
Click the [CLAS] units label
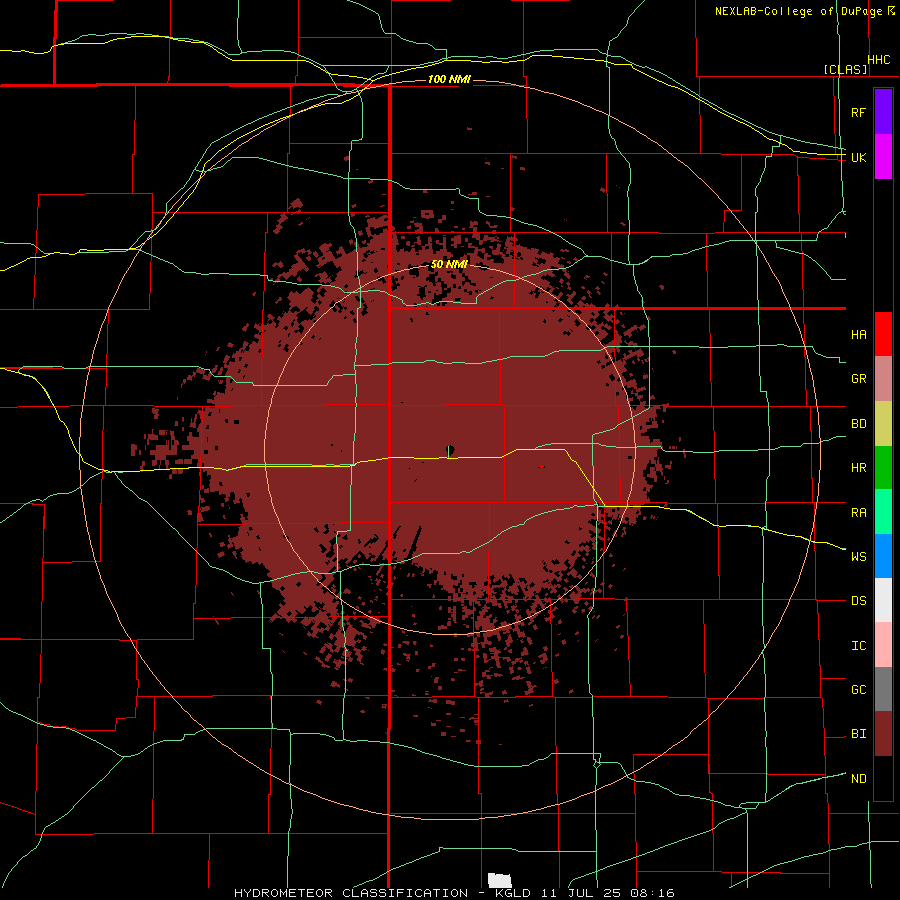(845, 69)
